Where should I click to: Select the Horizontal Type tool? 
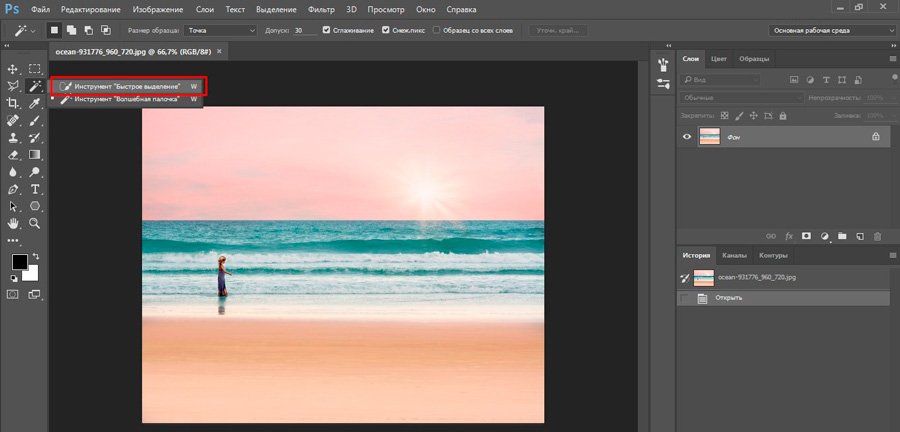tap(34, 189)
